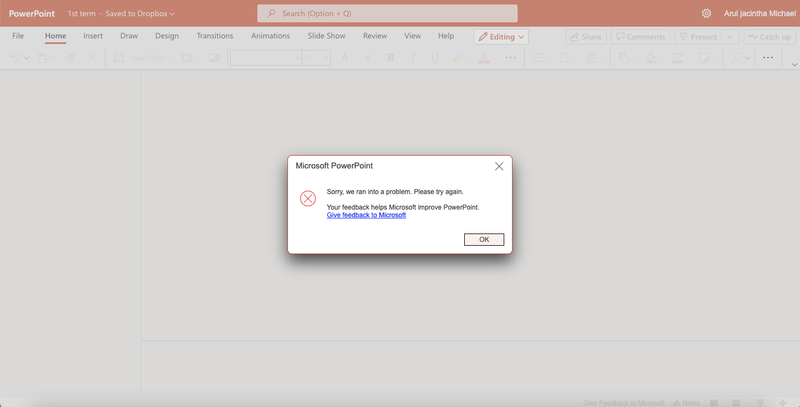Image resolution: width=800 pixels, height=407 pixels.
Task: Click the Undo icon in the ribbon
Action: click(x=15, y=58)
